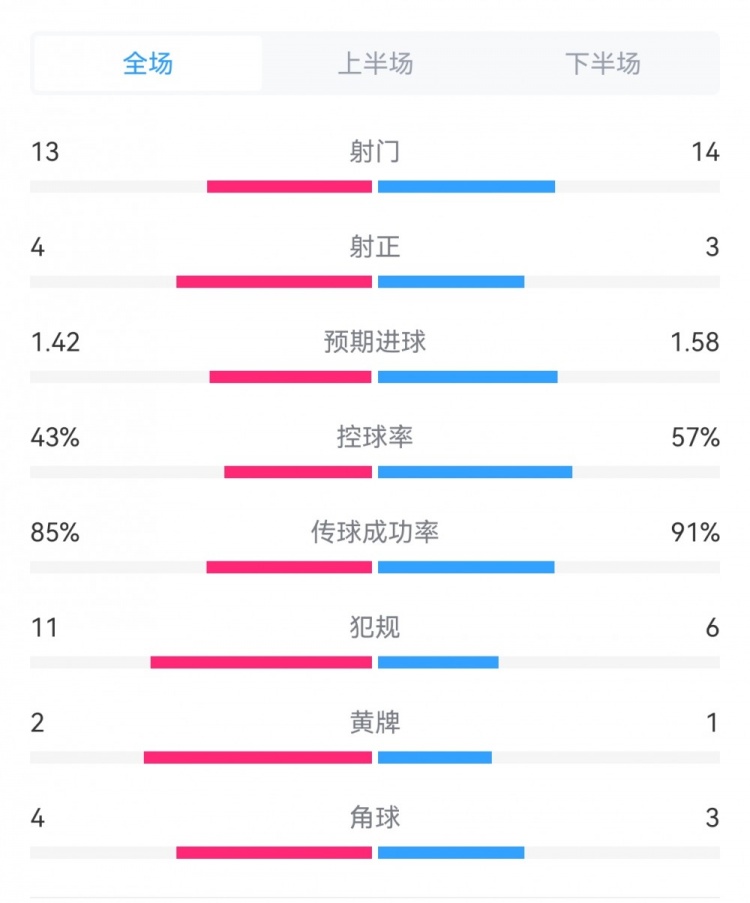750x903 pixels.
Task: Click the 犯规 stat label
Action: coord(375,627)
